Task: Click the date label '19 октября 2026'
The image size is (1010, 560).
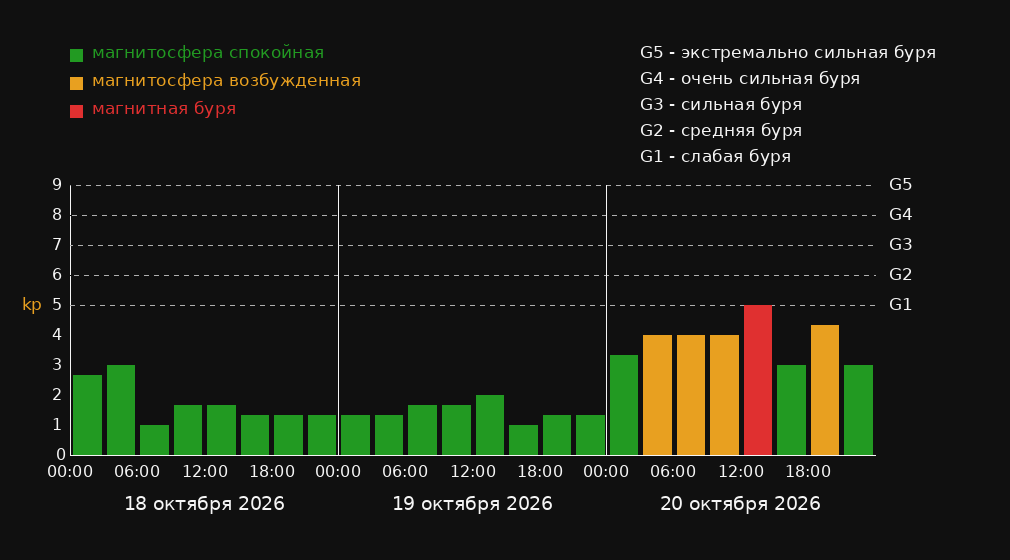Action: pyautogui.click(x=472, y=504)
